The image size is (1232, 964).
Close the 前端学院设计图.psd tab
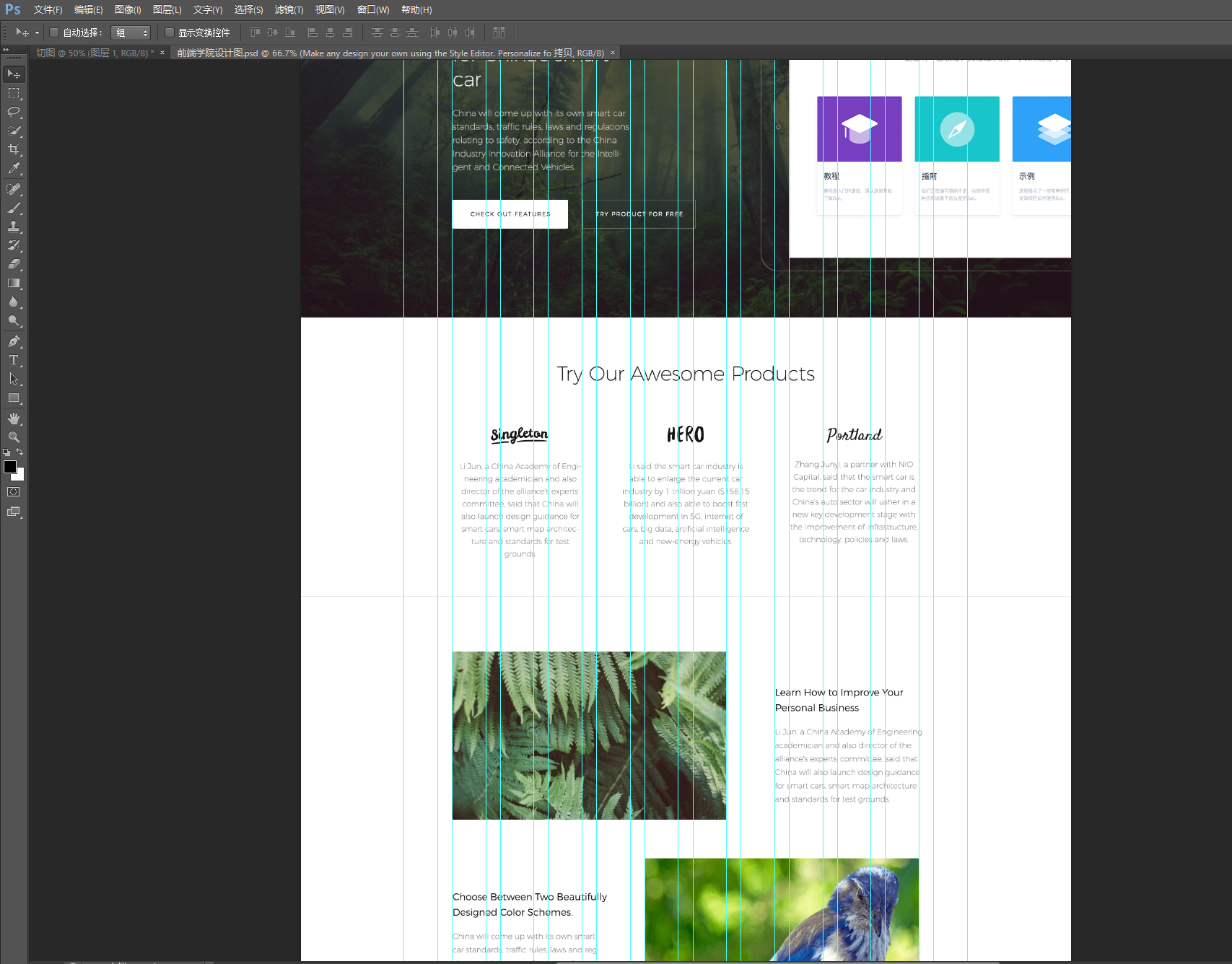tap(613, 53)
